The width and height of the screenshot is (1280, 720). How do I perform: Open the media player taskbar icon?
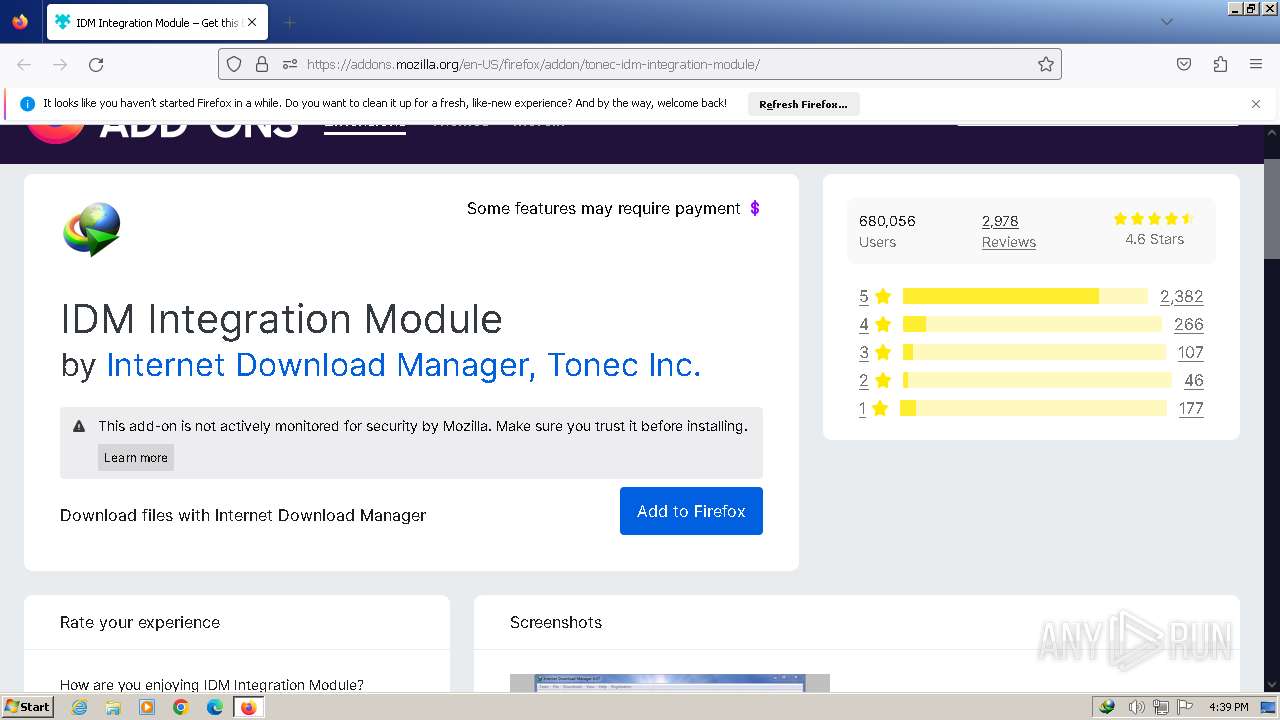[147, 707]
